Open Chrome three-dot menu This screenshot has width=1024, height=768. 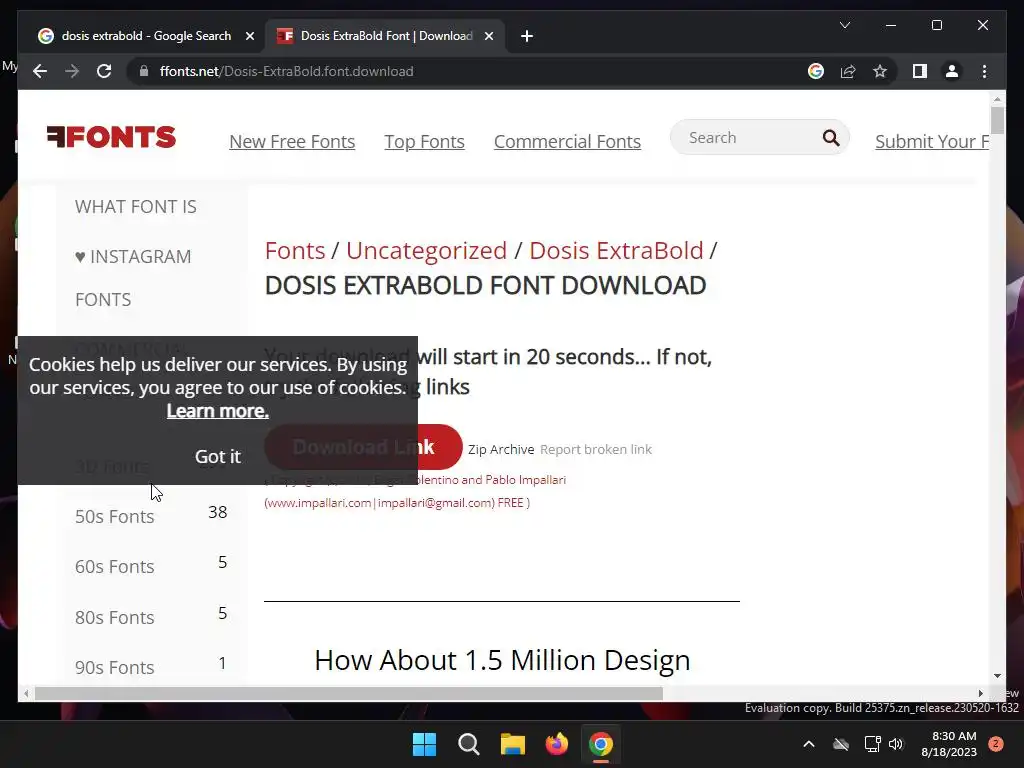click(984, 71)
